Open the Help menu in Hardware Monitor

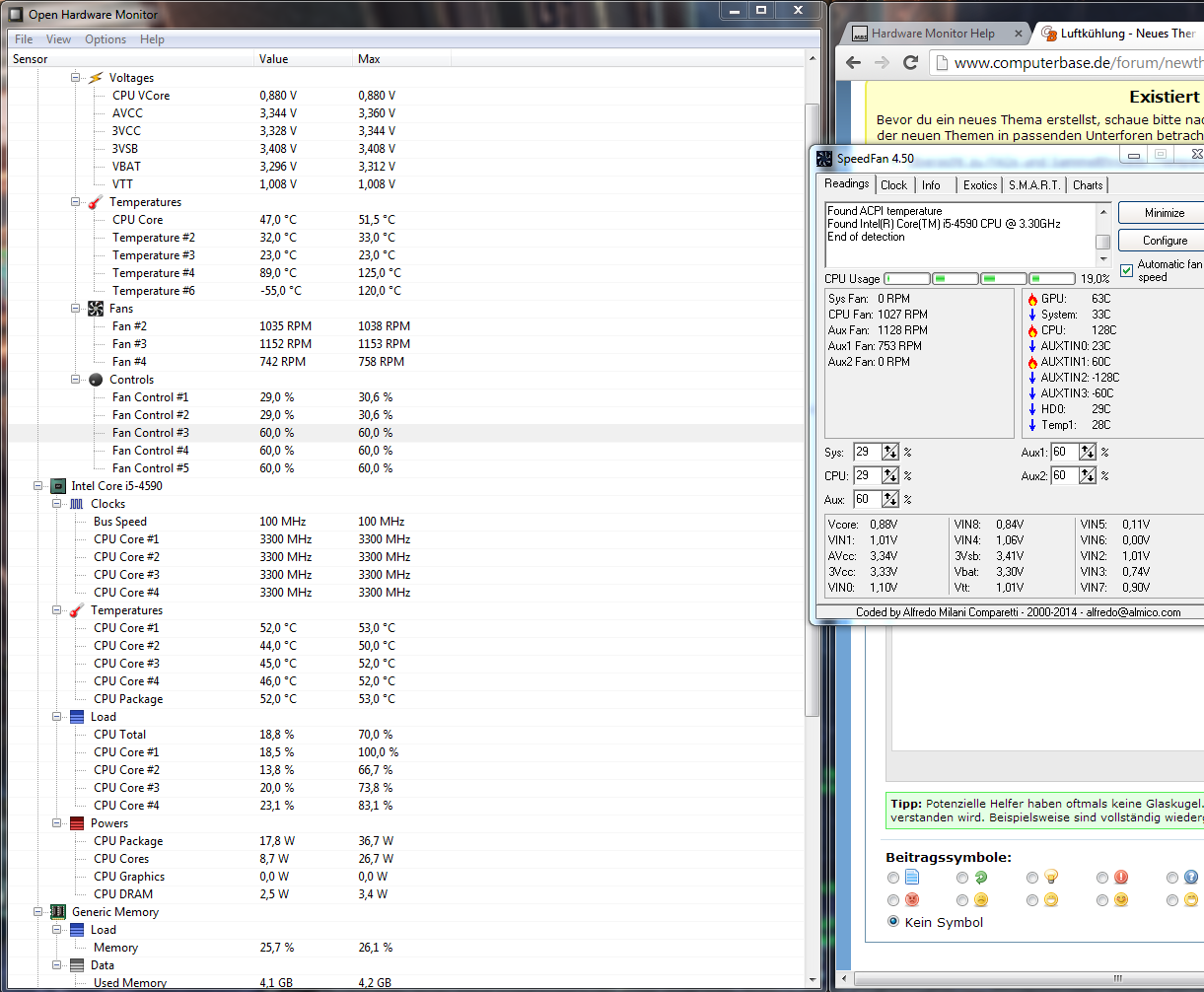[152, 39]
